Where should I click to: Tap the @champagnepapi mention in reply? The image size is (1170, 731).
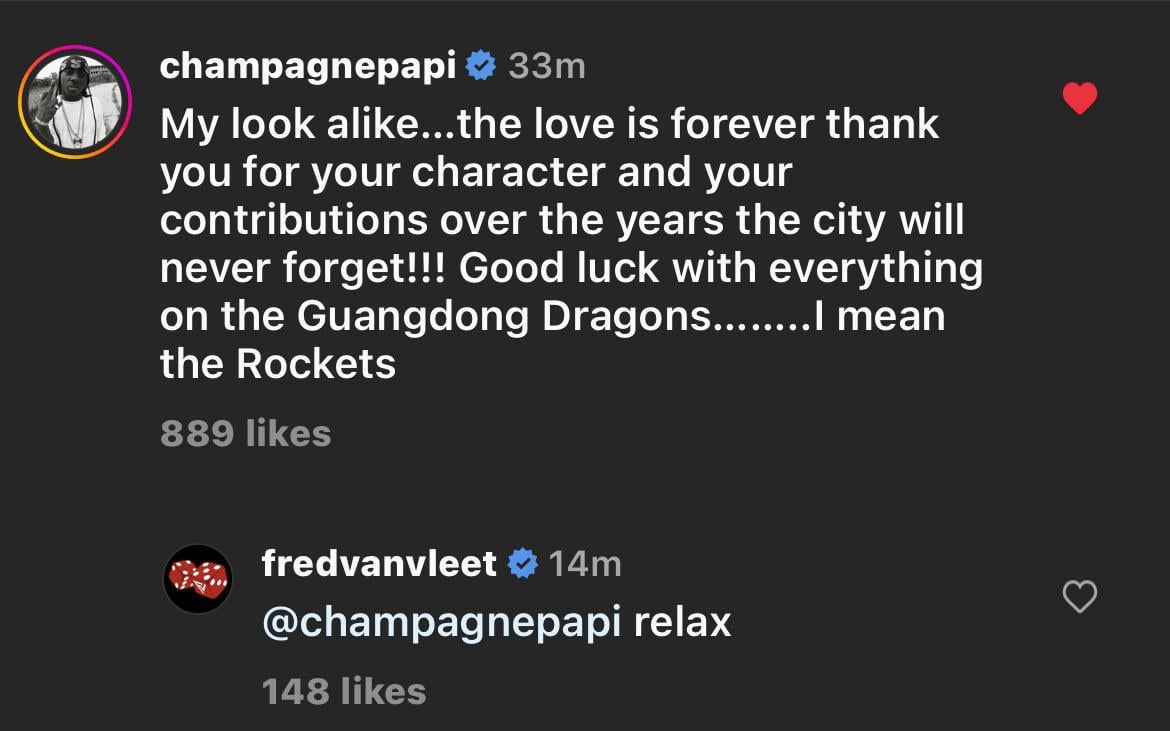pyautogui.click(x=441, y=622)
